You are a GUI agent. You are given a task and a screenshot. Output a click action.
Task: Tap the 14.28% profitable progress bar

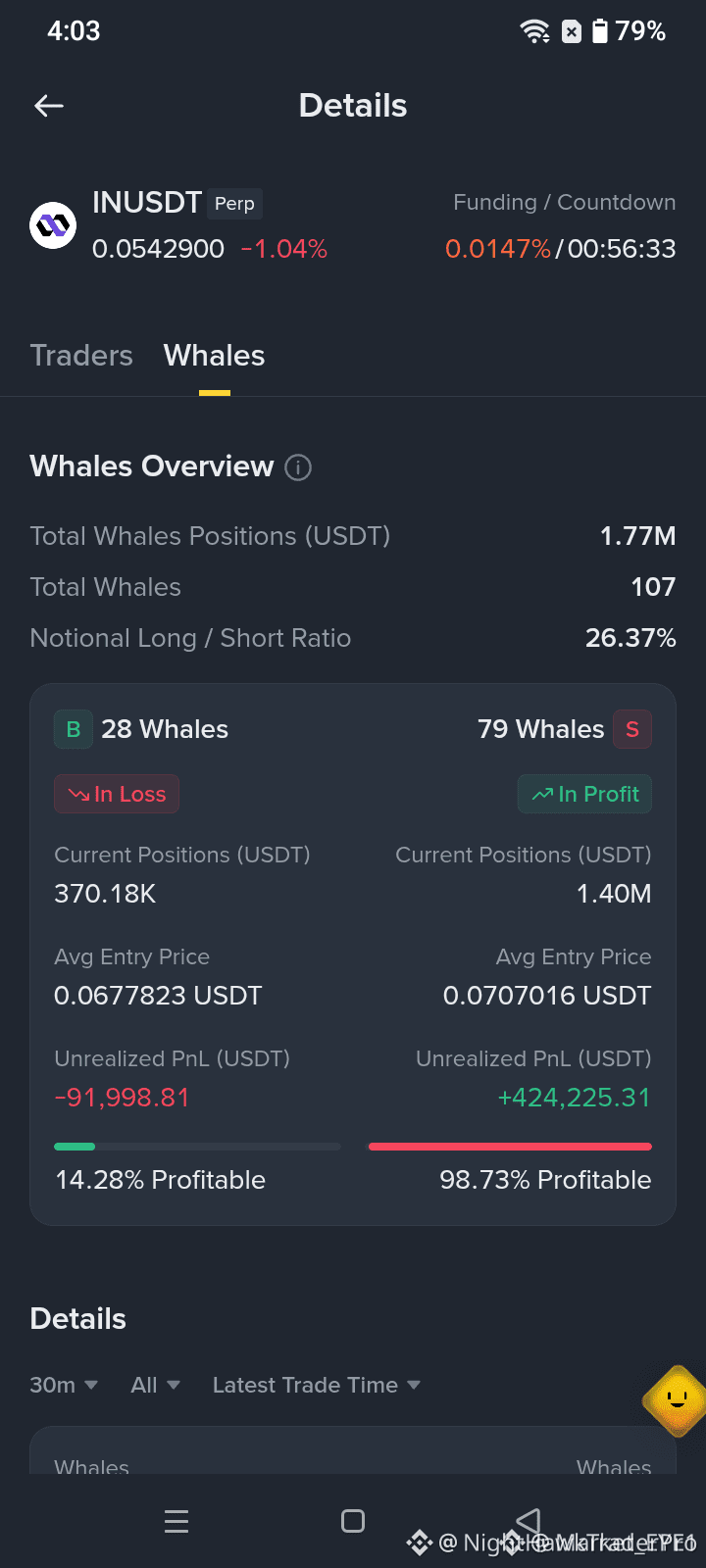click(x=197, y=1147)
